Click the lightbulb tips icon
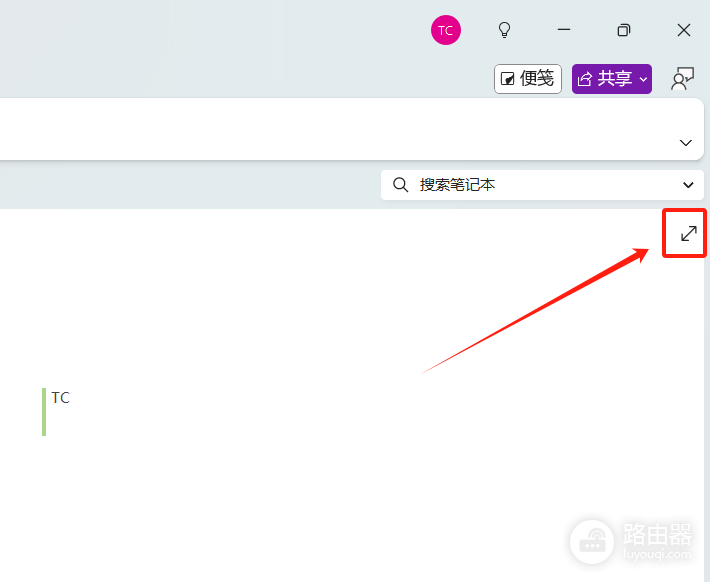 point(504,30)
